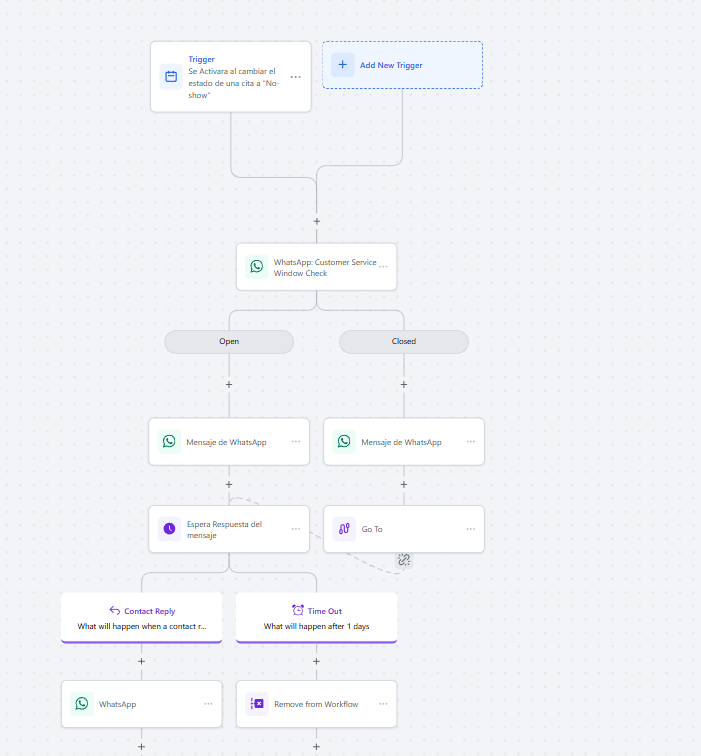The height and width of the screenshot is (756, 701).
Task: Open the three-dot menu on the Trigger node
Action: [296, 77]
